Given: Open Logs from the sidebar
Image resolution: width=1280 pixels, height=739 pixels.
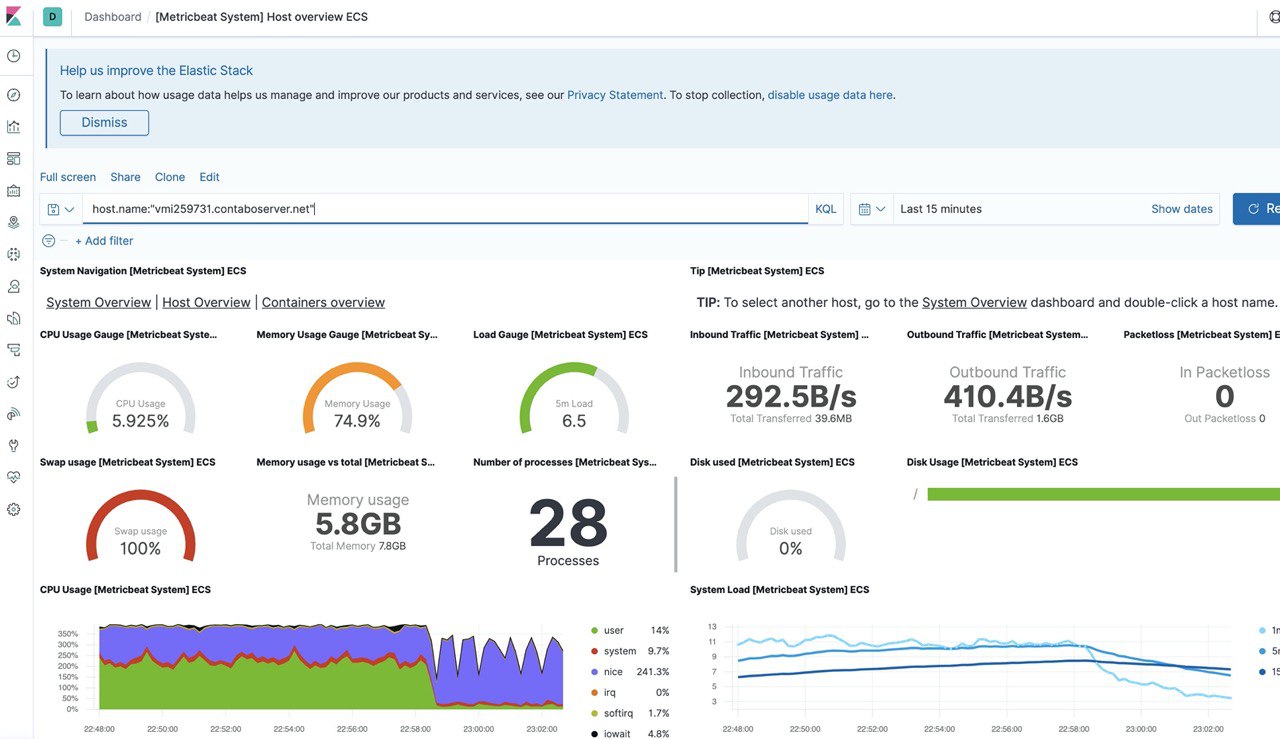Looking at the screenshot, I should (x=13, y=318).
